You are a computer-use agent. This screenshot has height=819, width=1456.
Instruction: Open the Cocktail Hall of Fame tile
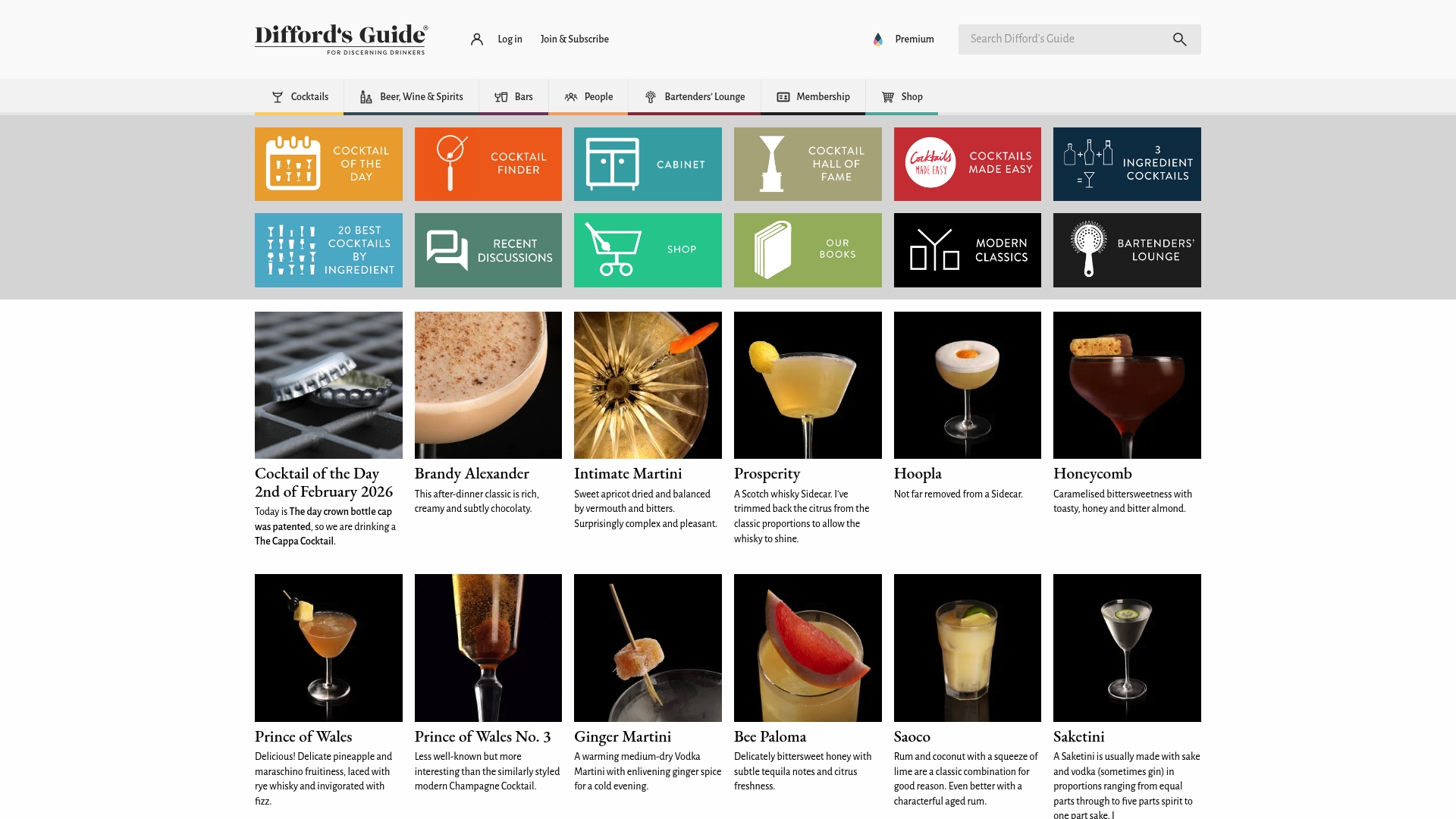tap(807, 163)
